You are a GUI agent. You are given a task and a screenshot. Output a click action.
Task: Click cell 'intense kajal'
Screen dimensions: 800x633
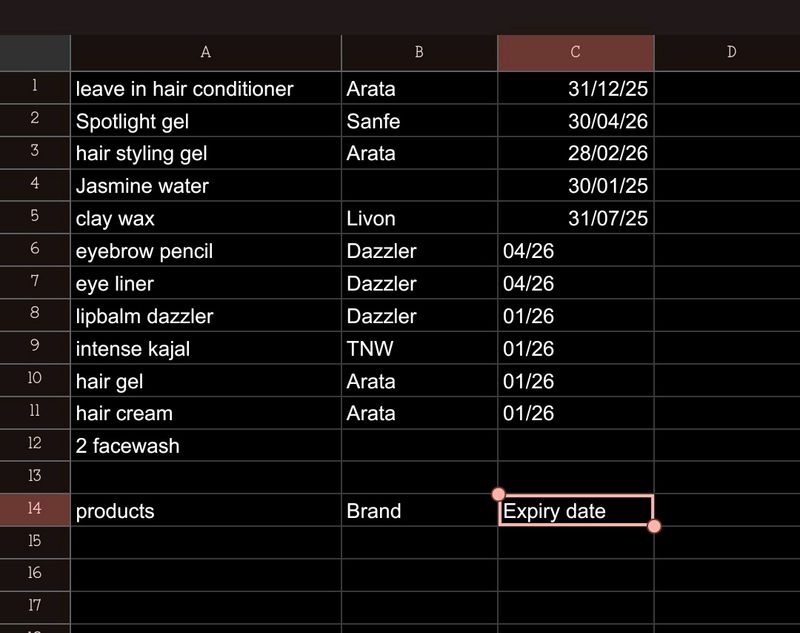tap(206, 349)
